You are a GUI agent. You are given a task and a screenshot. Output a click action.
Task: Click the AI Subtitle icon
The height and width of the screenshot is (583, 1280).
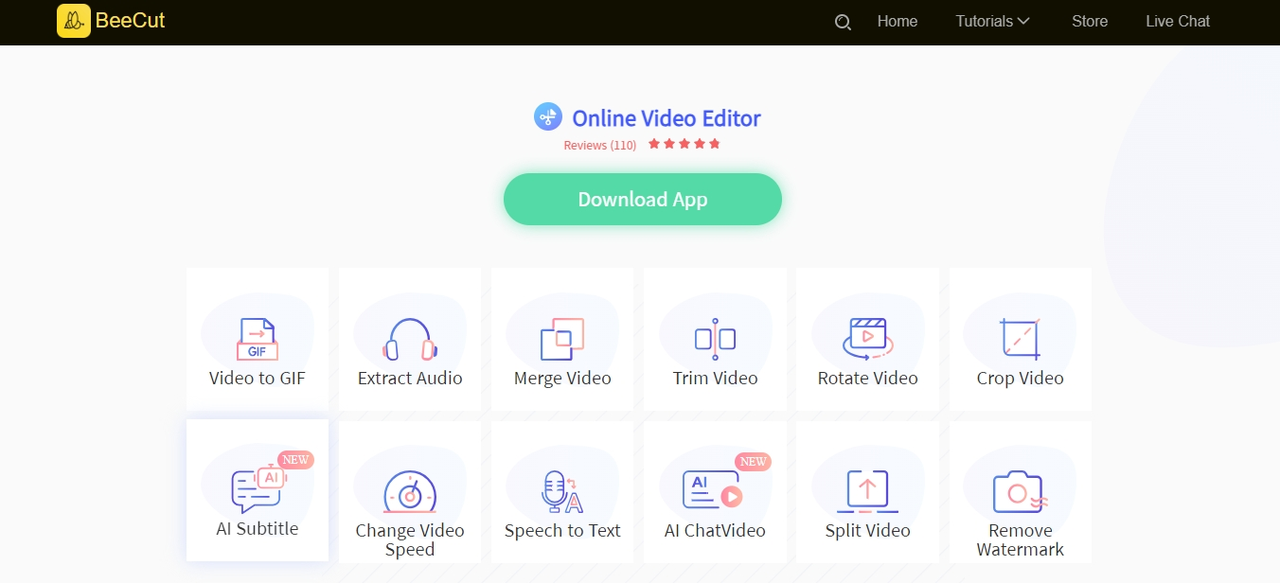pos(257,489)
